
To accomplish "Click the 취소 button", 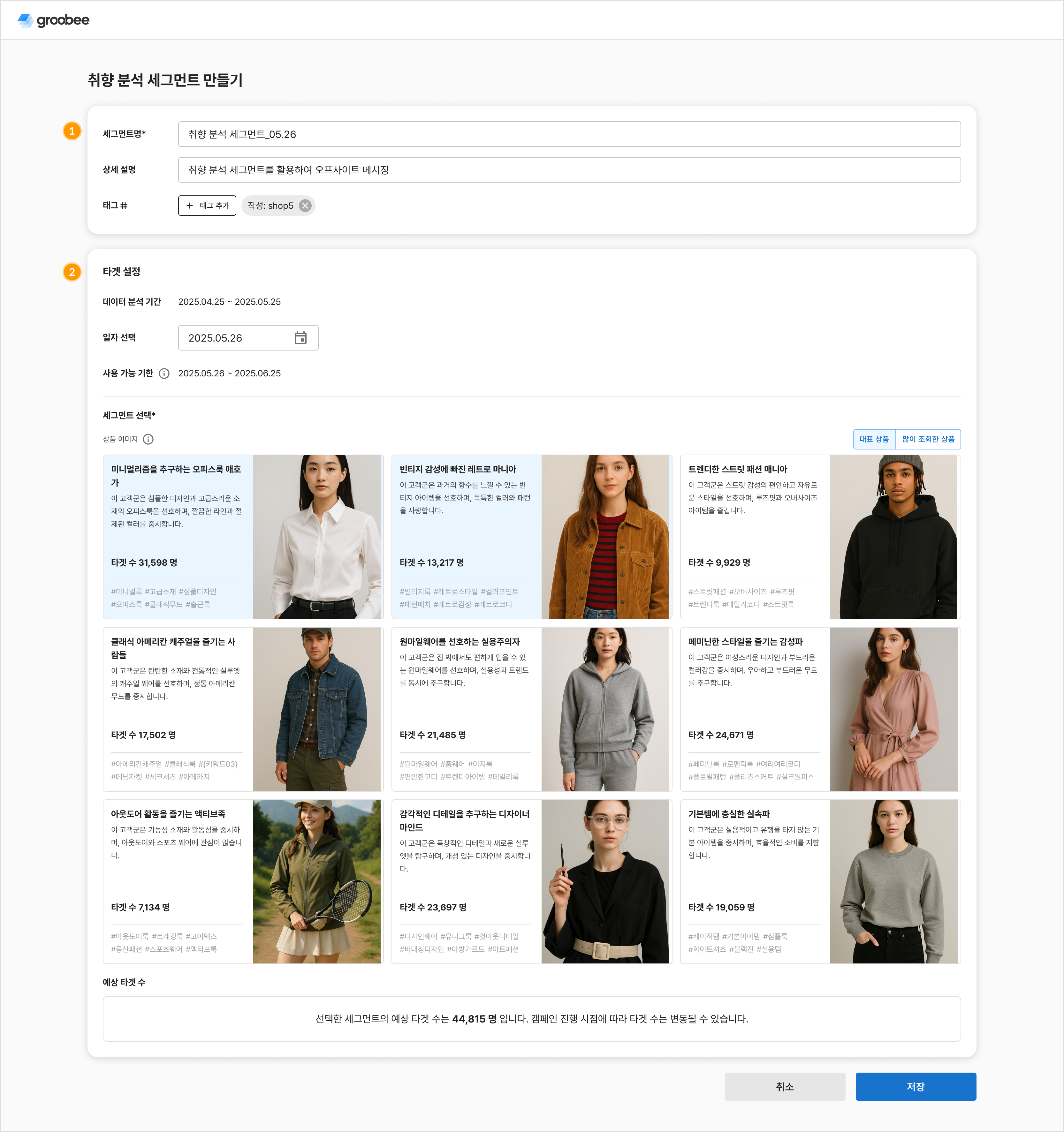I will pyautogui.click(x=785, y=1087).
